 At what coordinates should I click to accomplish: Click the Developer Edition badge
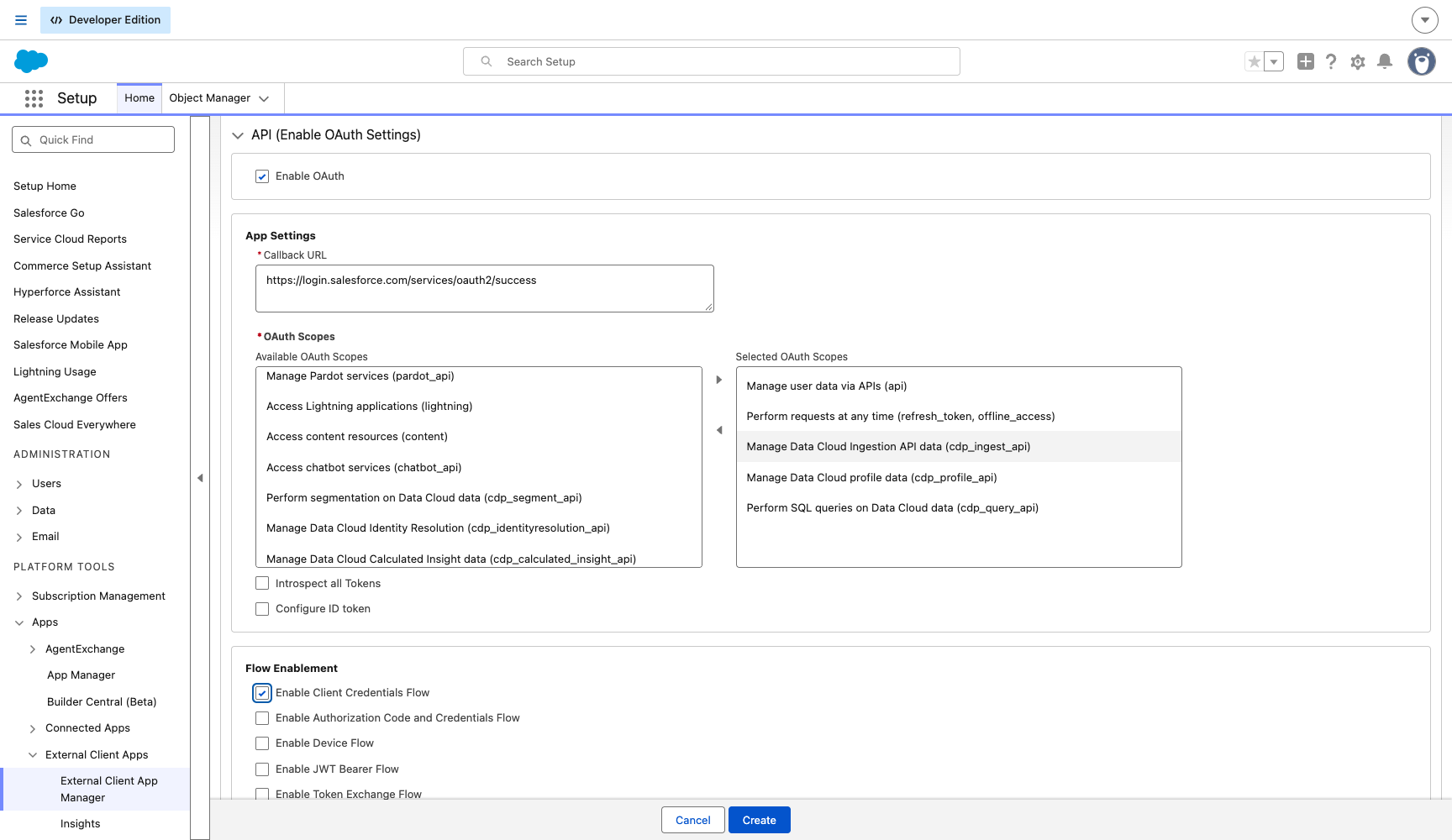click(x=105, y=20)
